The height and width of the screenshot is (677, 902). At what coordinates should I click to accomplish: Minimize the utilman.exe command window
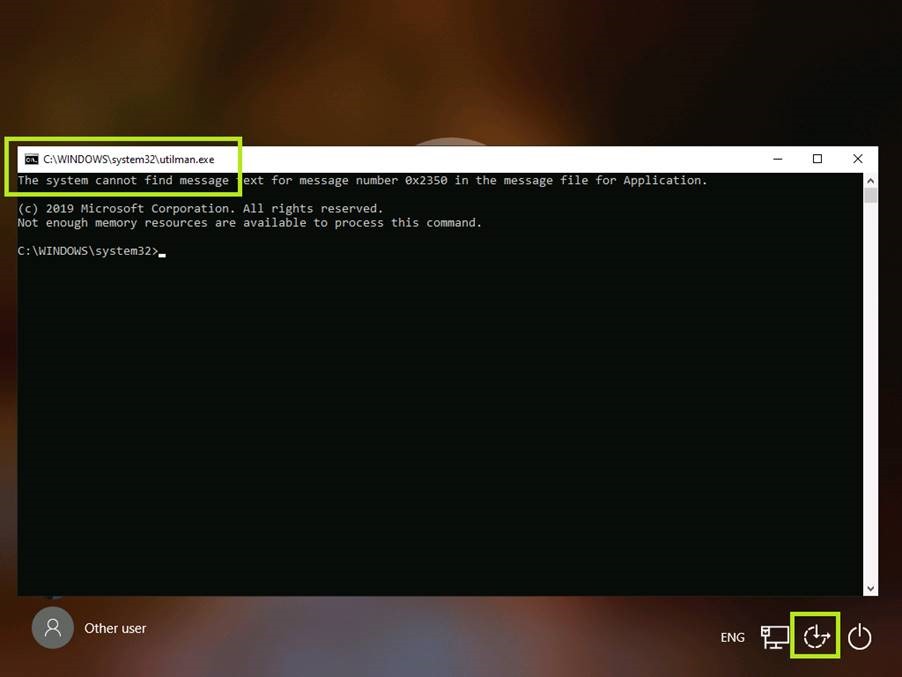pyautogui.click(x=777, y=159)
